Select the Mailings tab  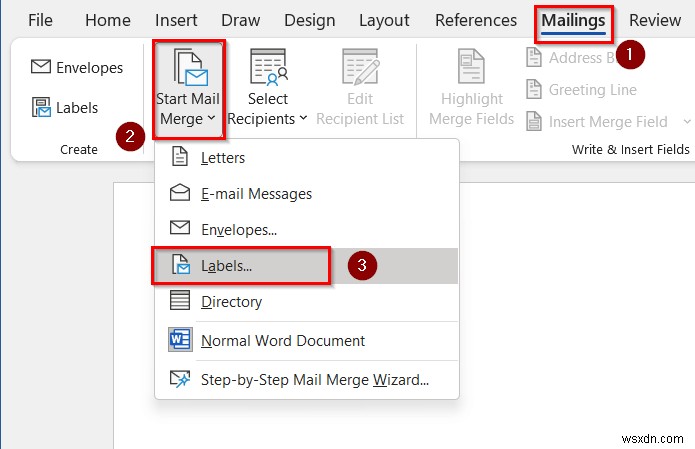coord(573,20)
